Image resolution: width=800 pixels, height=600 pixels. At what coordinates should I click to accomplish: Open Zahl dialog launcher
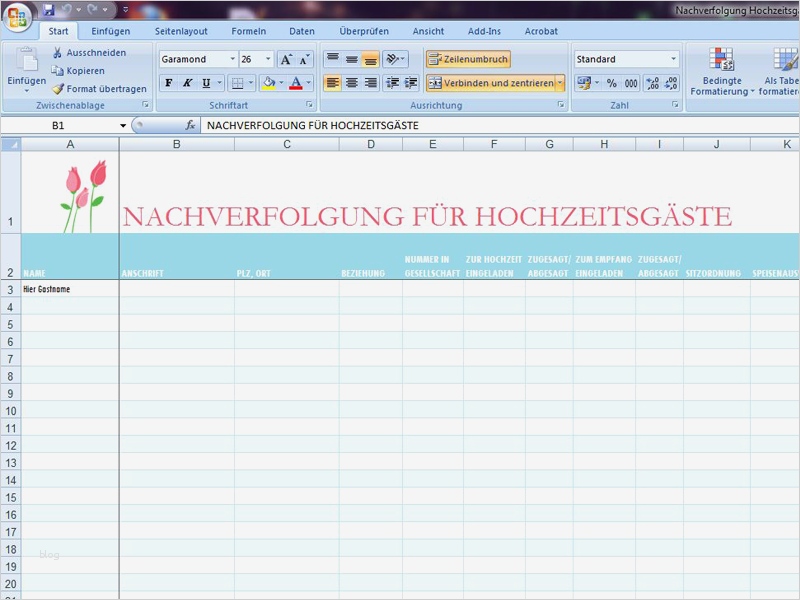pos(676,105)
